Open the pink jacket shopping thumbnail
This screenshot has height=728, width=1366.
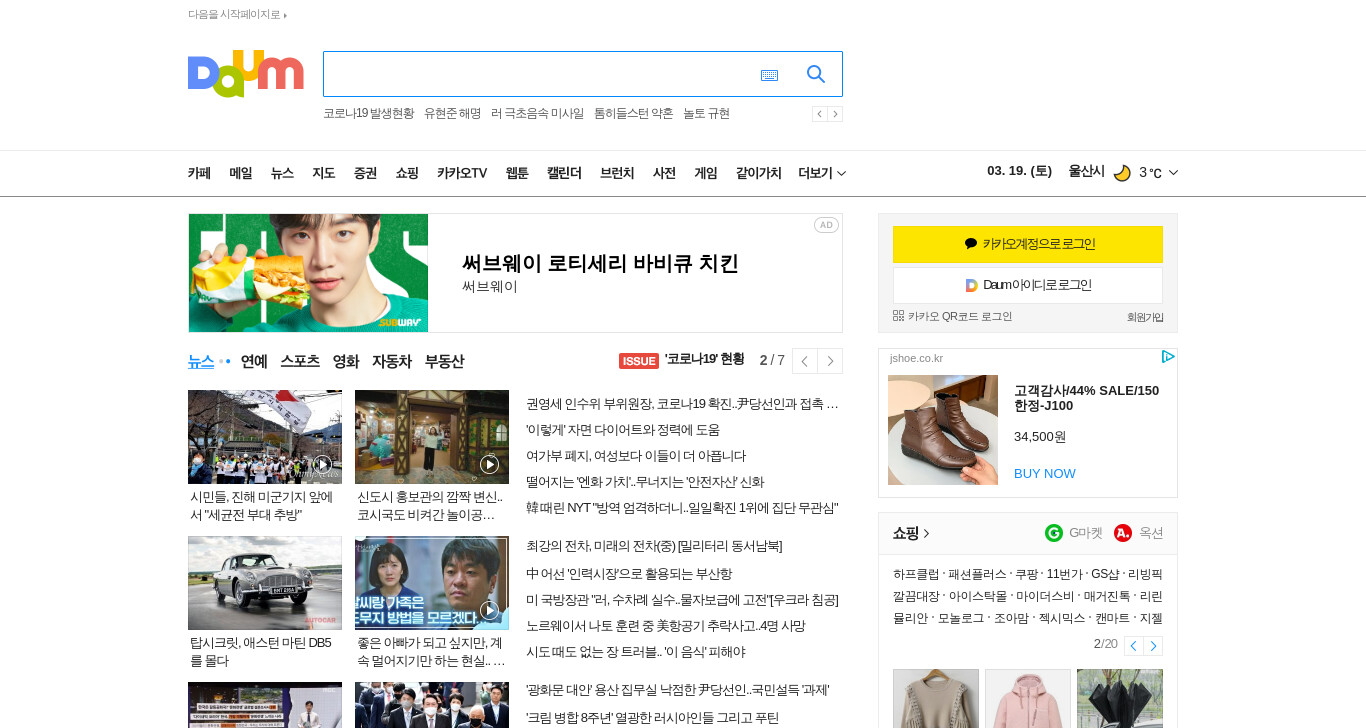point(1028,698)
